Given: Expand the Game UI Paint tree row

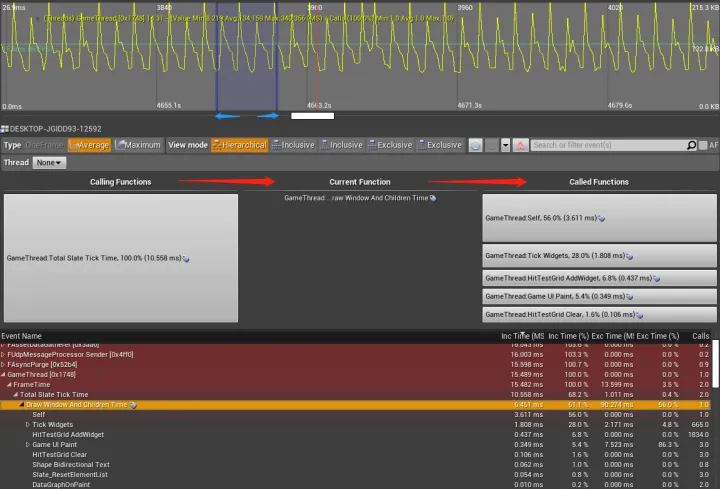Looking at the screenshot, I should 28,445.
